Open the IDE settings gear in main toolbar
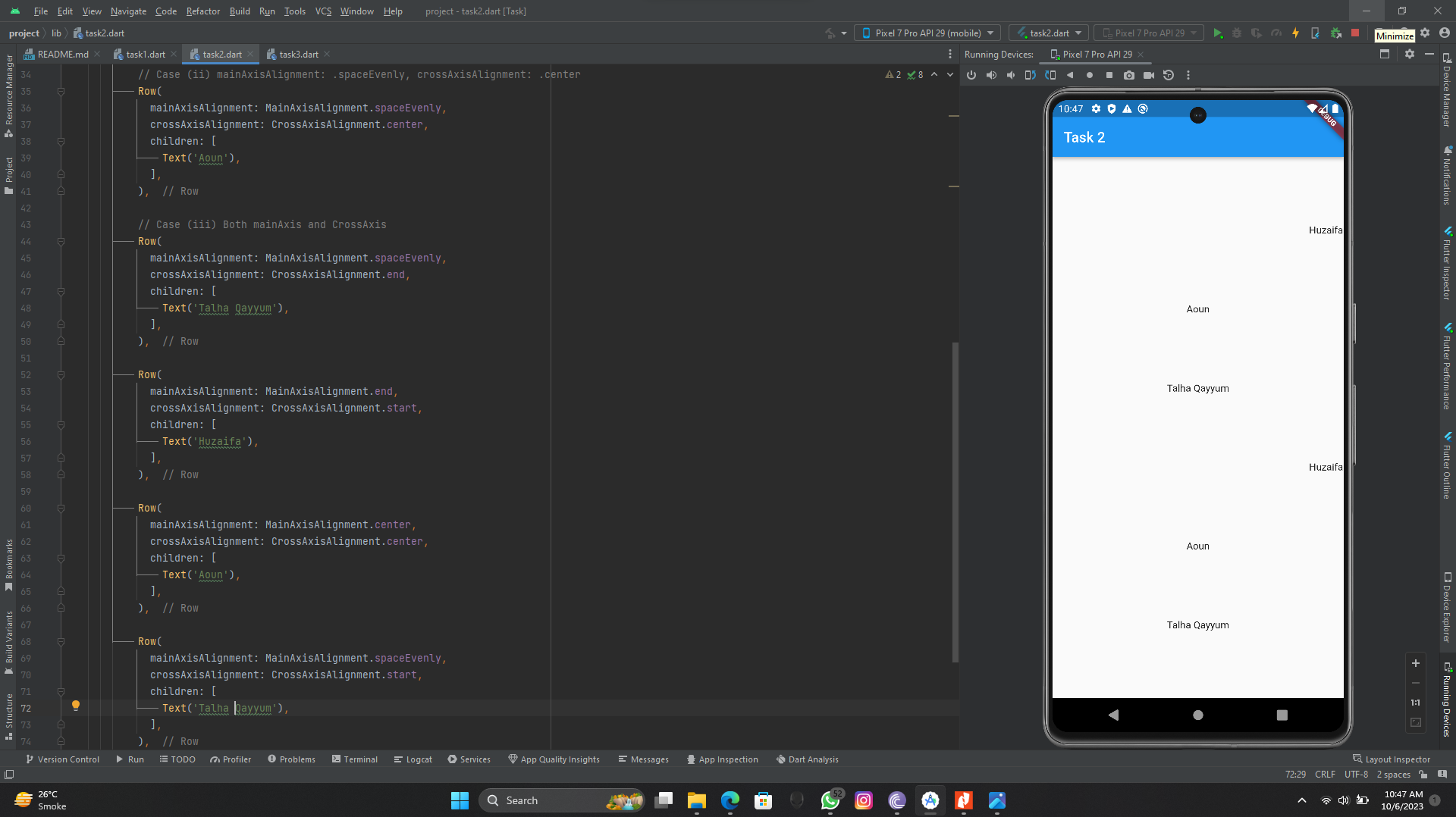Image resolution: width=1456 pixels, height=817 pixels. pyautogui.click(x=1425, y=33)
